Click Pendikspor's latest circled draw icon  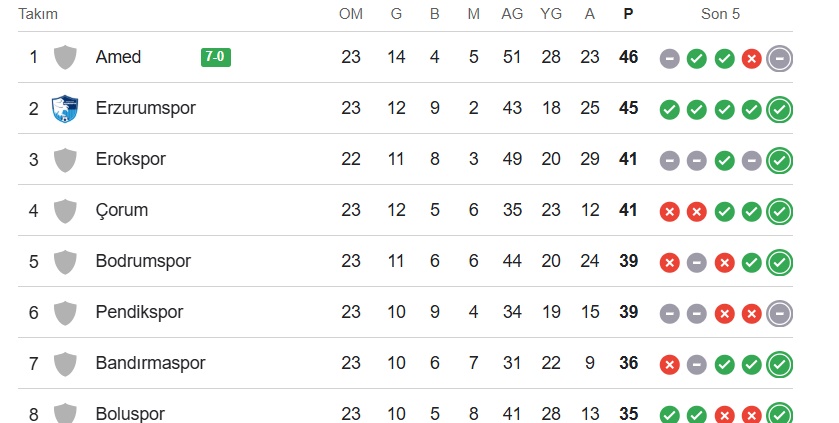tap(780, 313)
